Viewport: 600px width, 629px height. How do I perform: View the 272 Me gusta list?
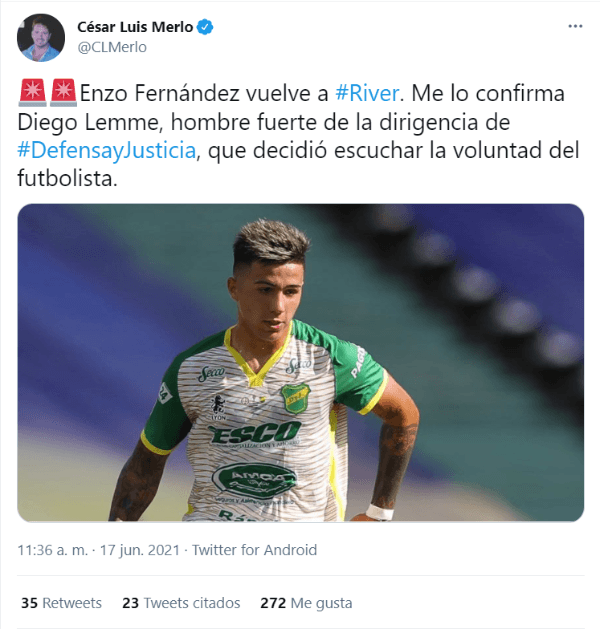[x=306, y=603]
